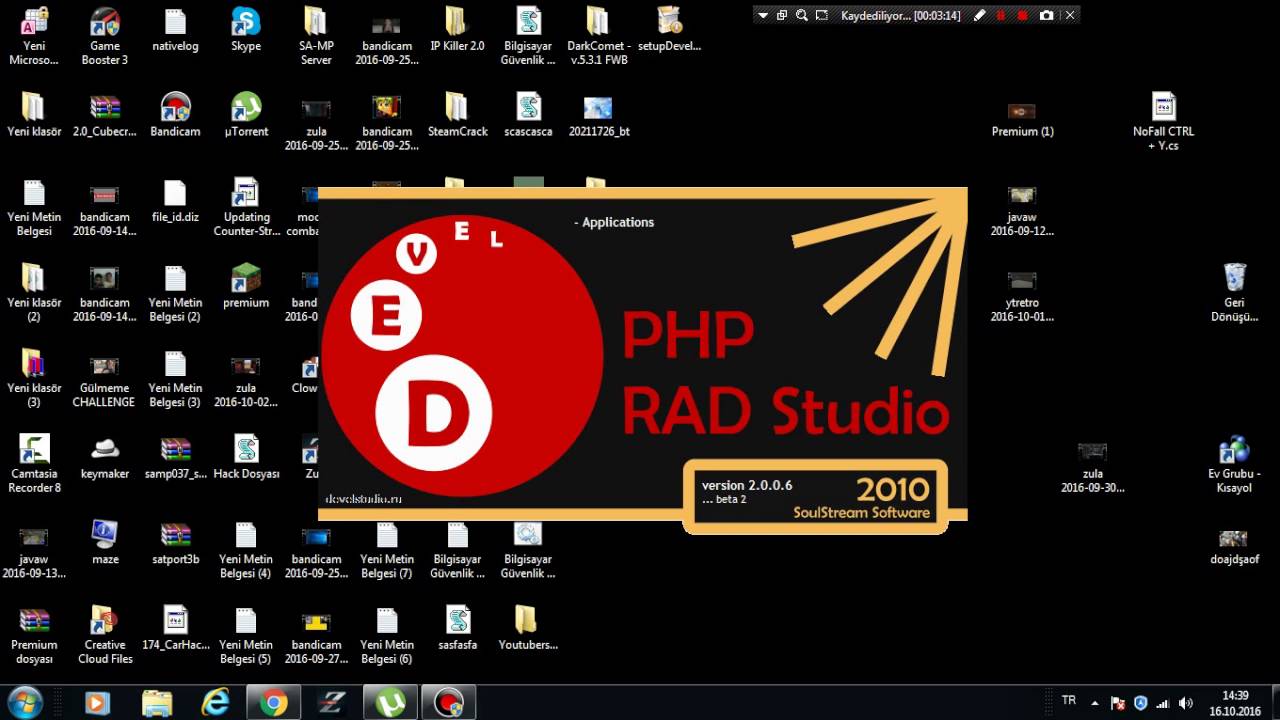Select the µTorrent desktop shortcut
Image resolution: width=1280 pixels, height=720 pixels.
[246, 116]
